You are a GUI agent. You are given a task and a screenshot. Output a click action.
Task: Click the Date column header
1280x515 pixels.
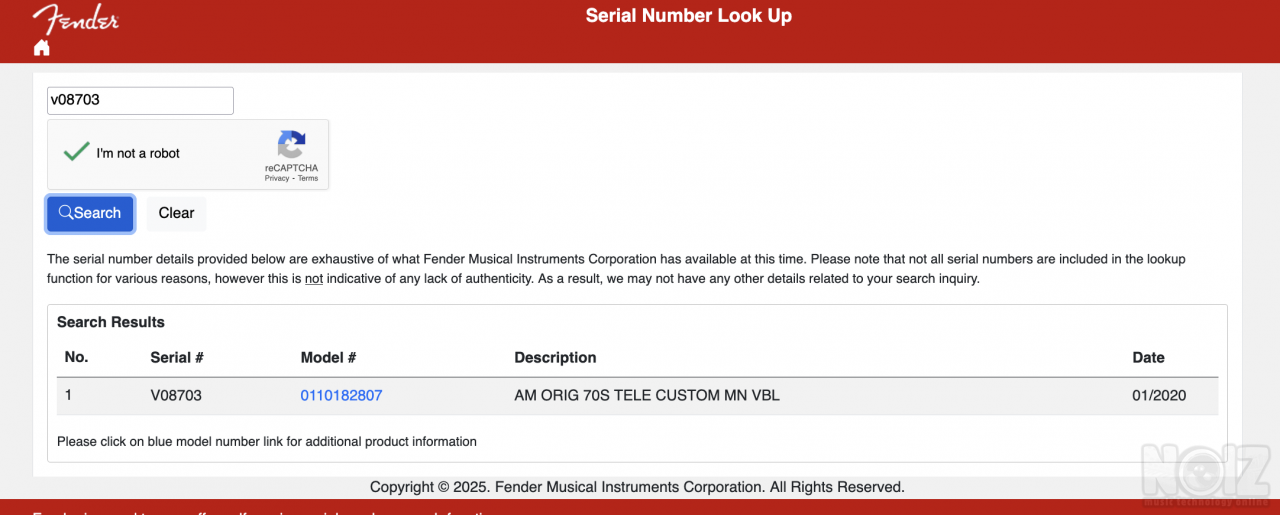(1148, 357)
